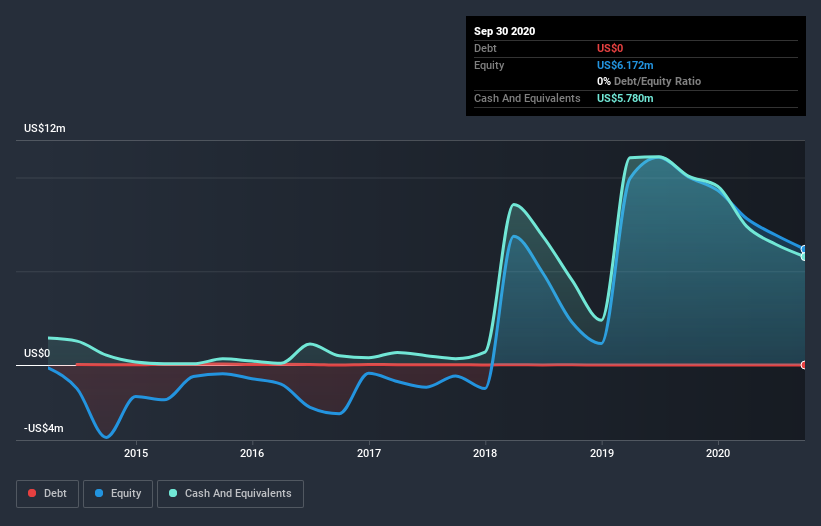Image resolution: width=821 pixels, height=526 pixels.
Task: Click the US$5.780m cash value
Action: coord(625,98)
